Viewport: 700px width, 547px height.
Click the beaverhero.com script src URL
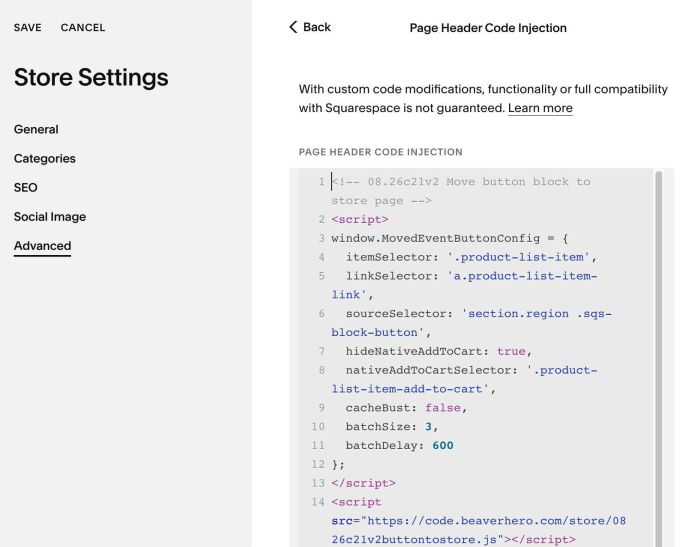(479, 530)
